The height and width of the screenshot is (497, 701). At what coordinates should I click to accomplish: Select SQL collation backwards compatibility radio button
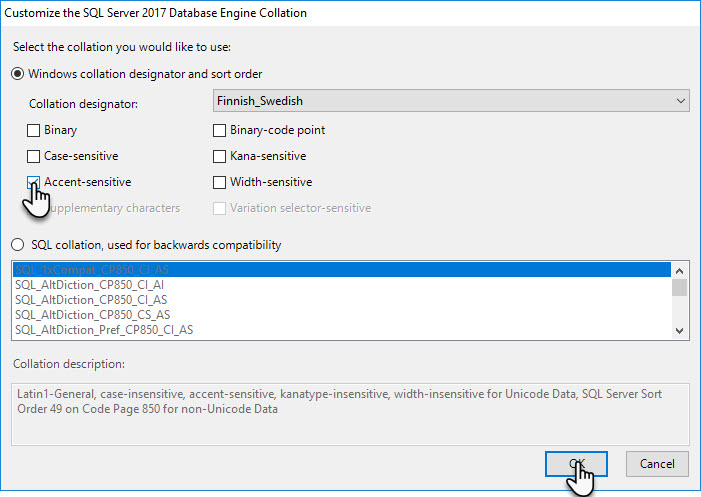tap(17, 244)
